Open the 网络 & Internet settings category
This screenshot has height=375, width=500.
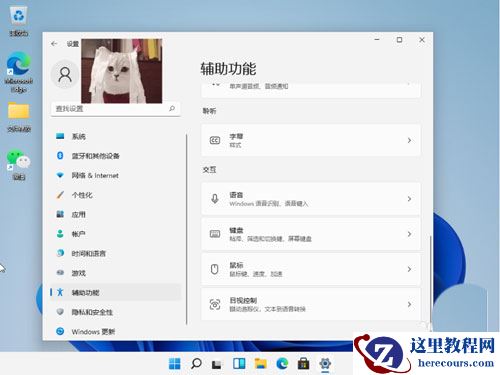coord(116,175)
